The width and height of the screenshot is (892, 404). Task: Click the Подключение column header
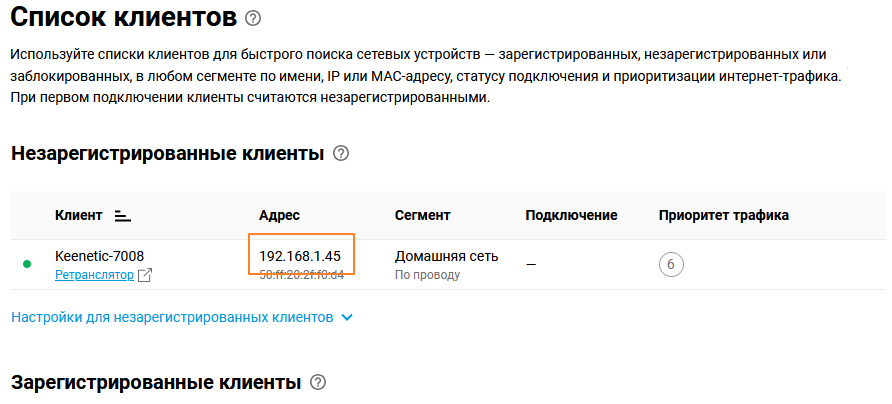pos(571,215)
